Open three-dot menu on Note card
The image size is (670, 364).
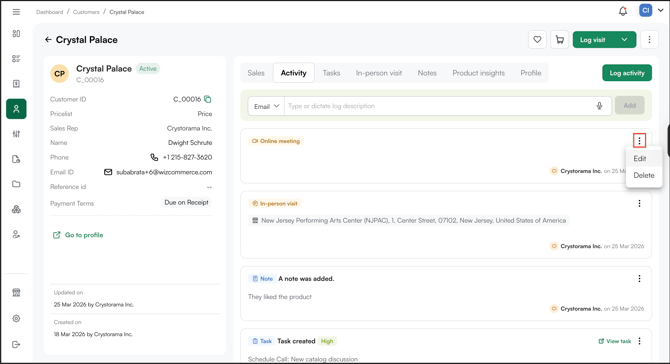tap(639, 279)
